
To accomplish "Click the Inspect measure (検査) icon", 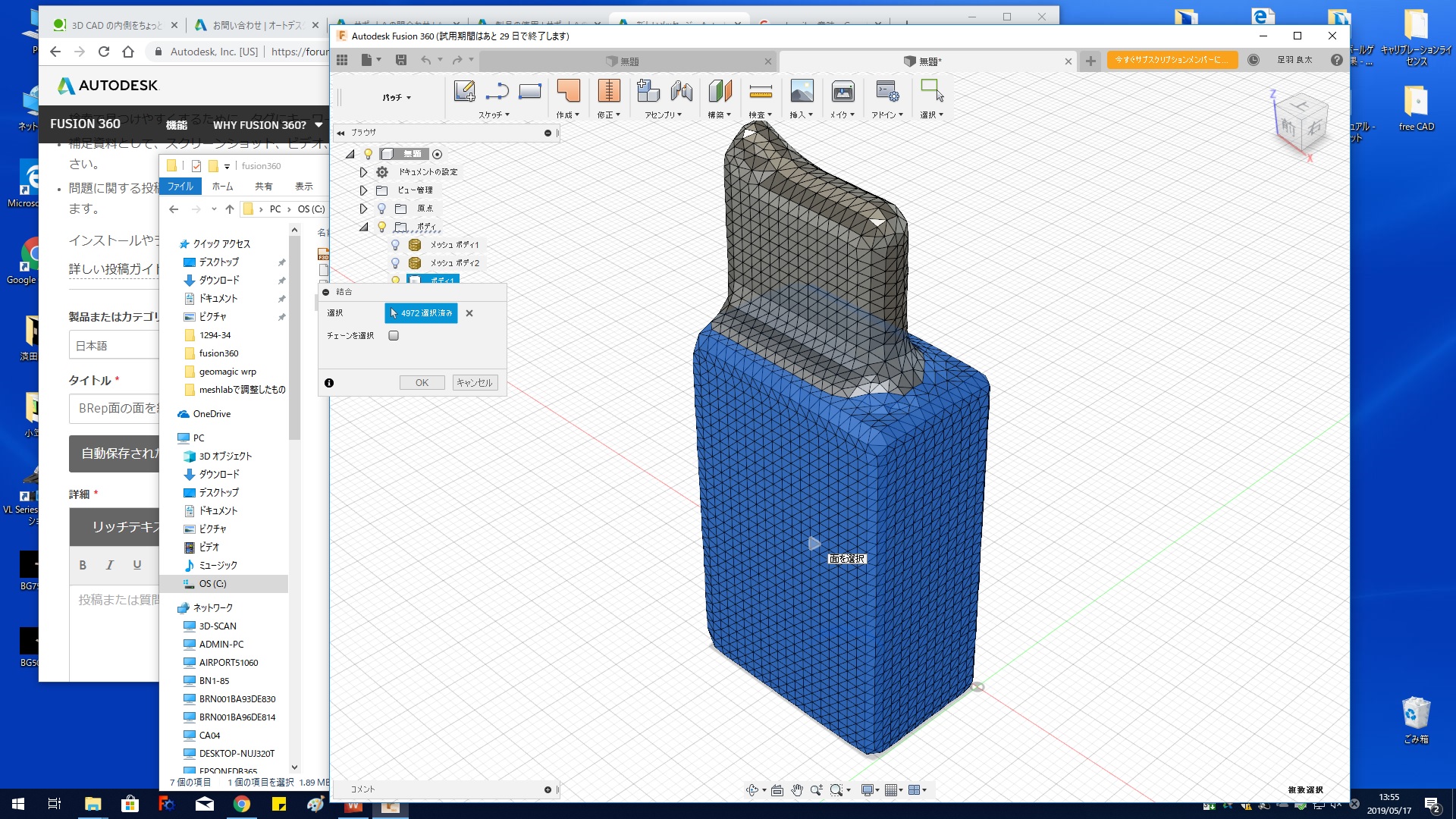I will [x=760, y=91].
